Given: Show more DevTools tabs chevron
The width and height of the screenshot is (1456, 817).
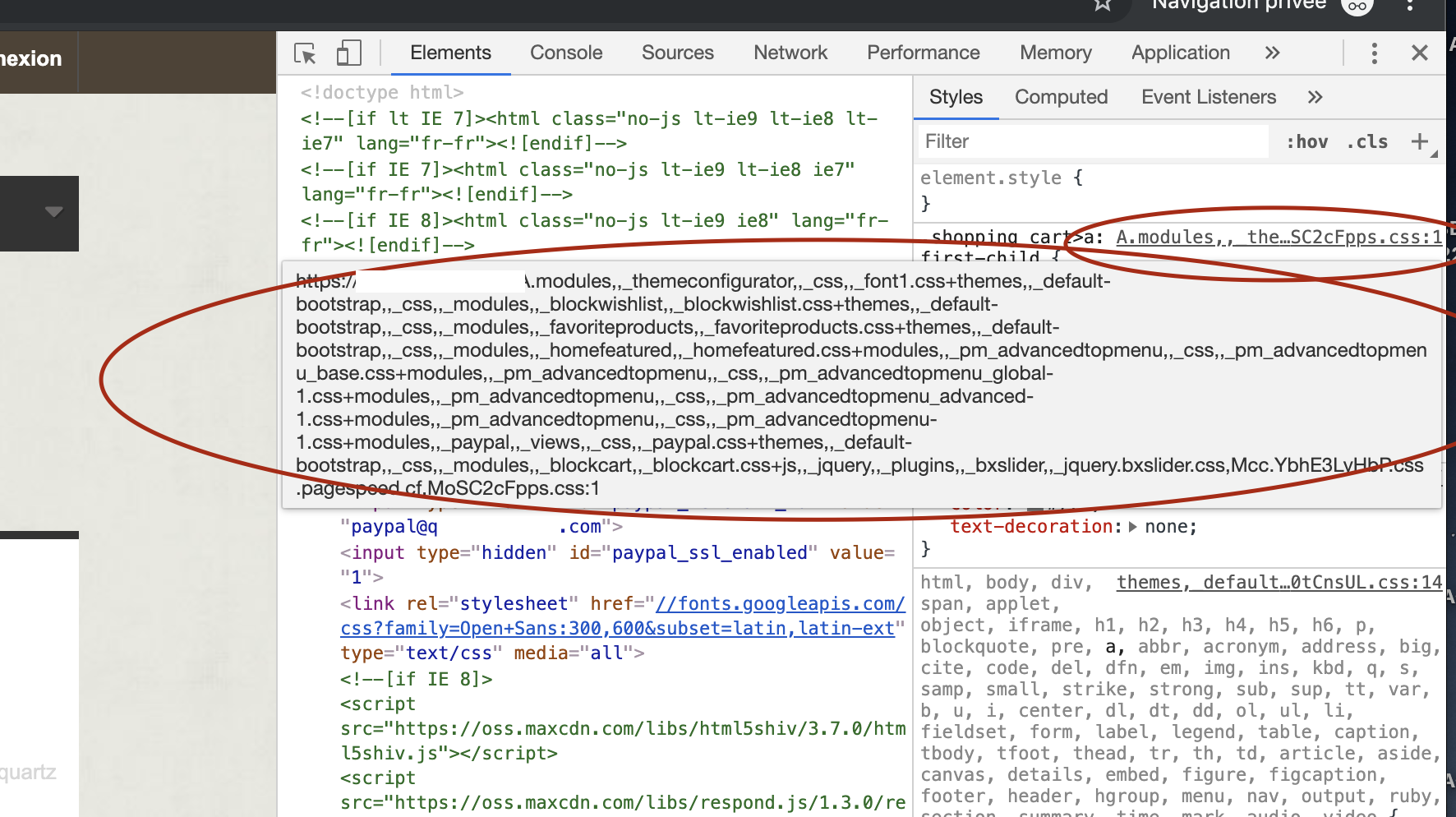Looking at the screenshot, I should coord(1272,53).
